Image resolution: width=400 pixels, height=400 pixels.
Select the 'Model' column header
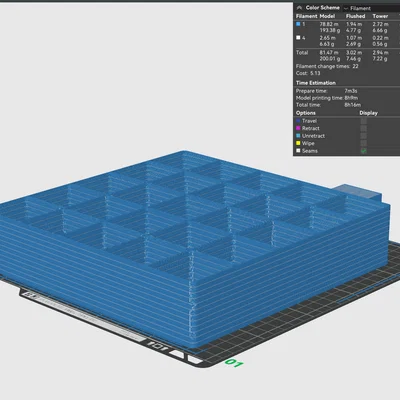(x=327, y=16)
